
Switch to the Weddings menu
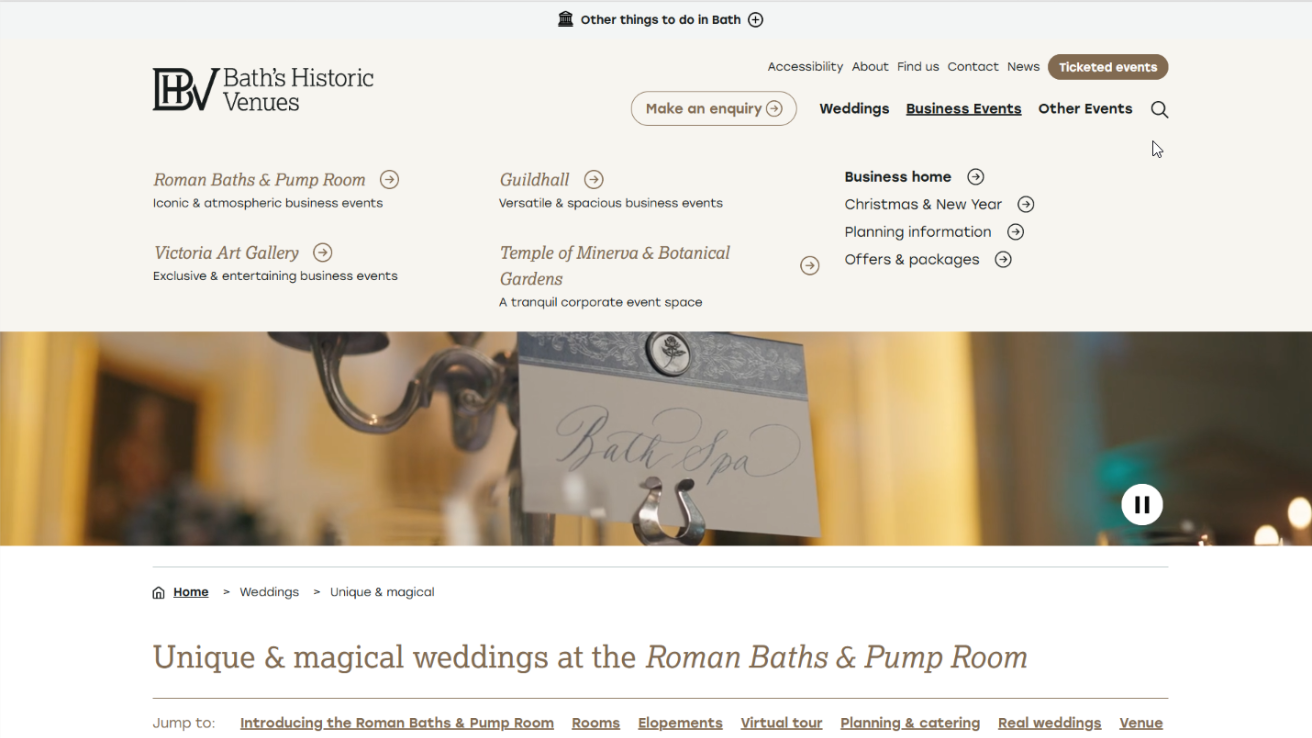[x=854, y=108]
